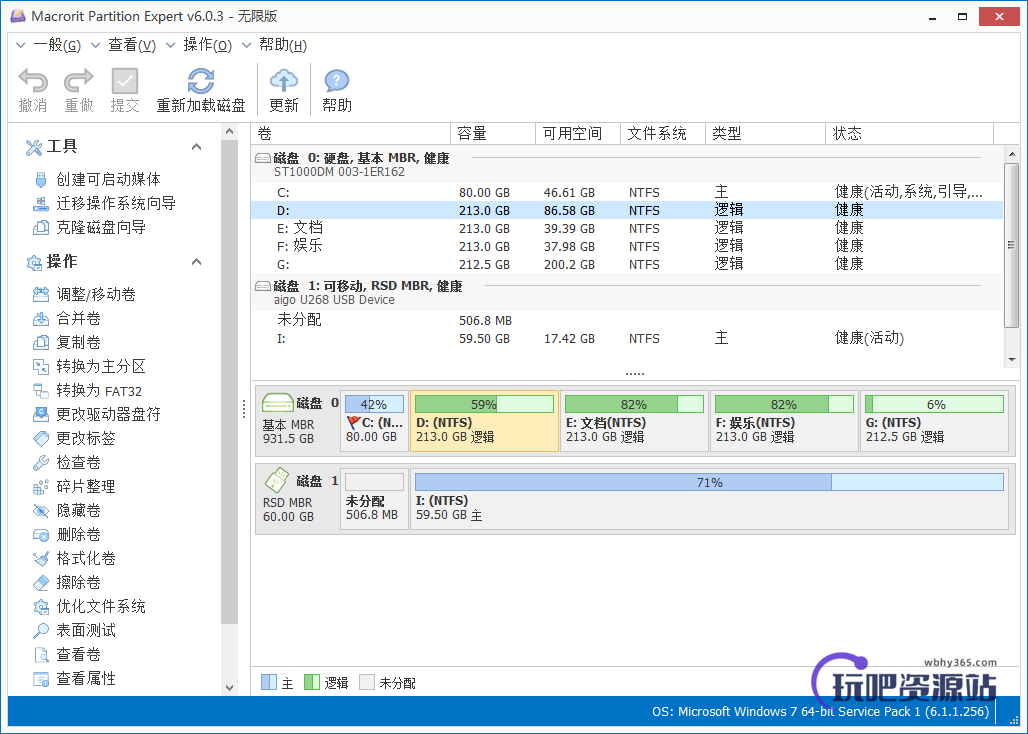Run 表面测试 operation

[x=75, y=630]
